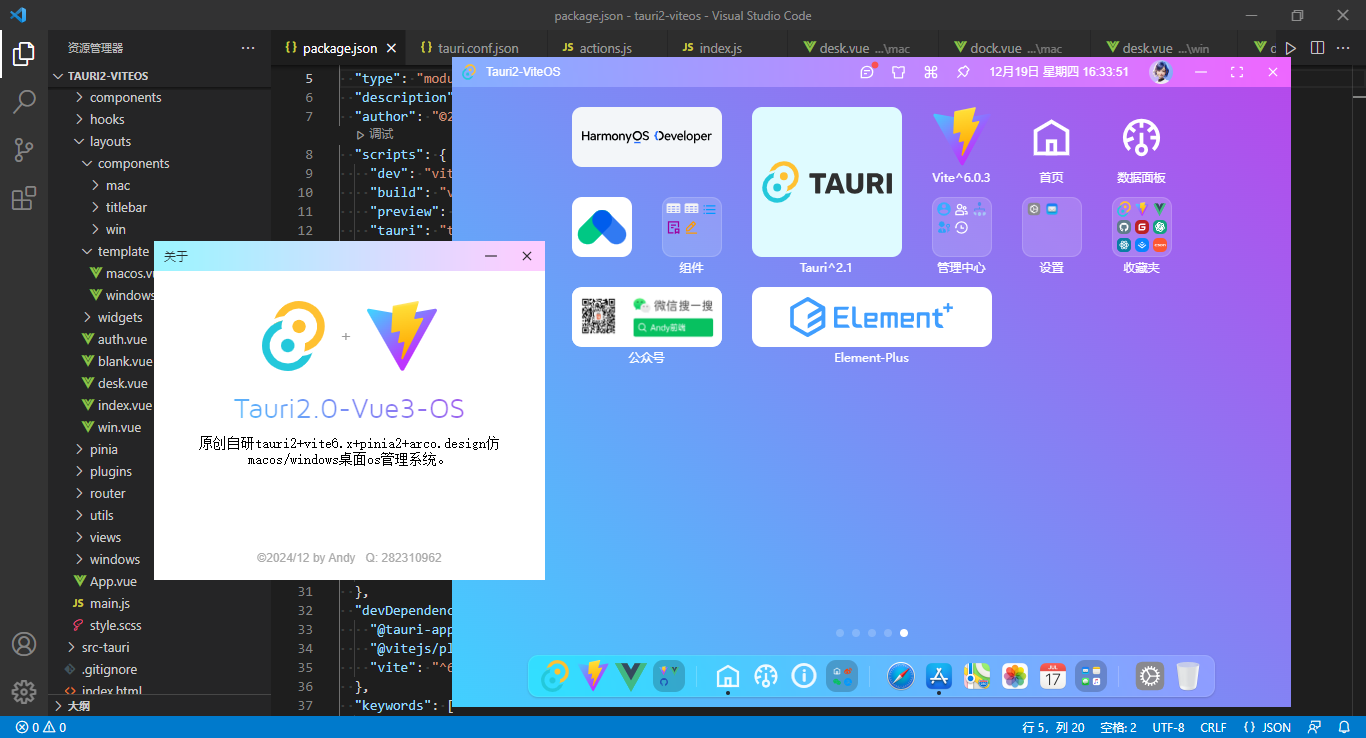Launch the App Store dock icon
The width and height of the screenshot is (1366, 738).
(x=938, y=677)
